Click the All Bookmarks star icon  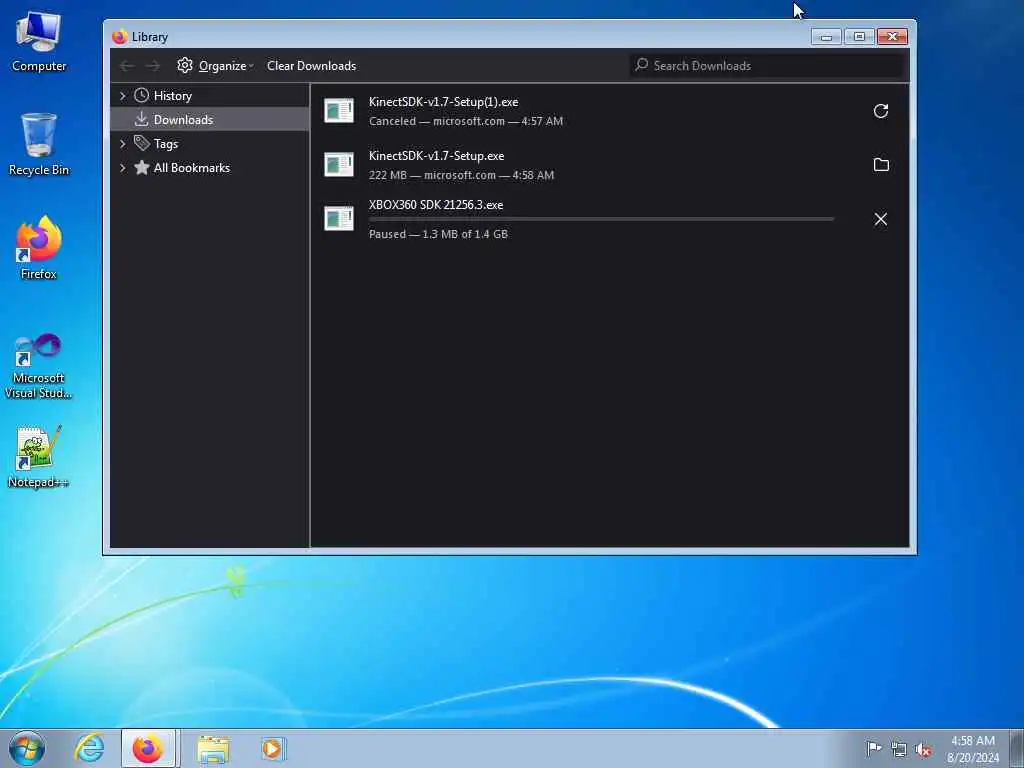142,167
